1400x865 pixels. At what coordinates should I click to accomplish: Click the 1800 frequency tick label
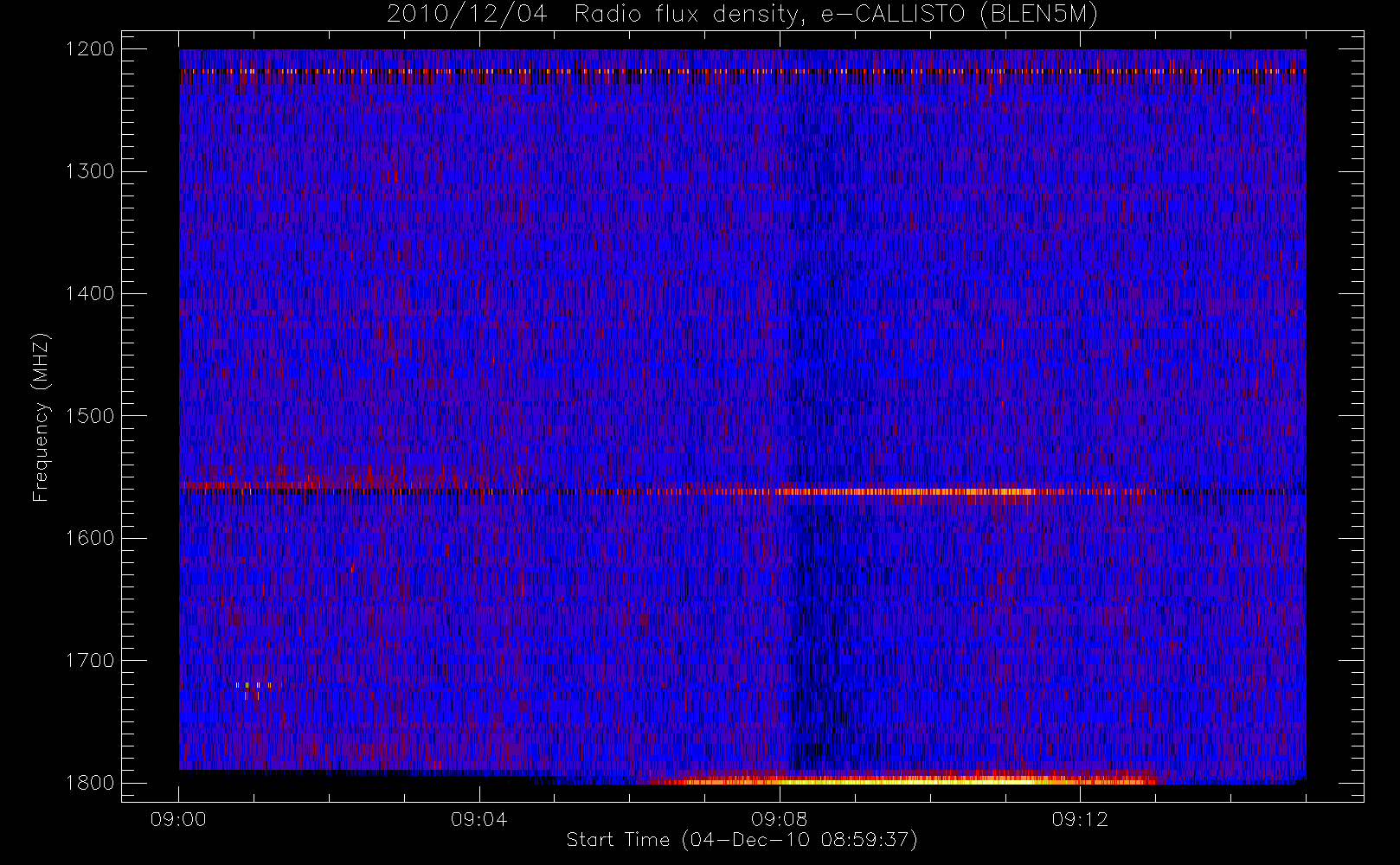[x=90, y=783]
